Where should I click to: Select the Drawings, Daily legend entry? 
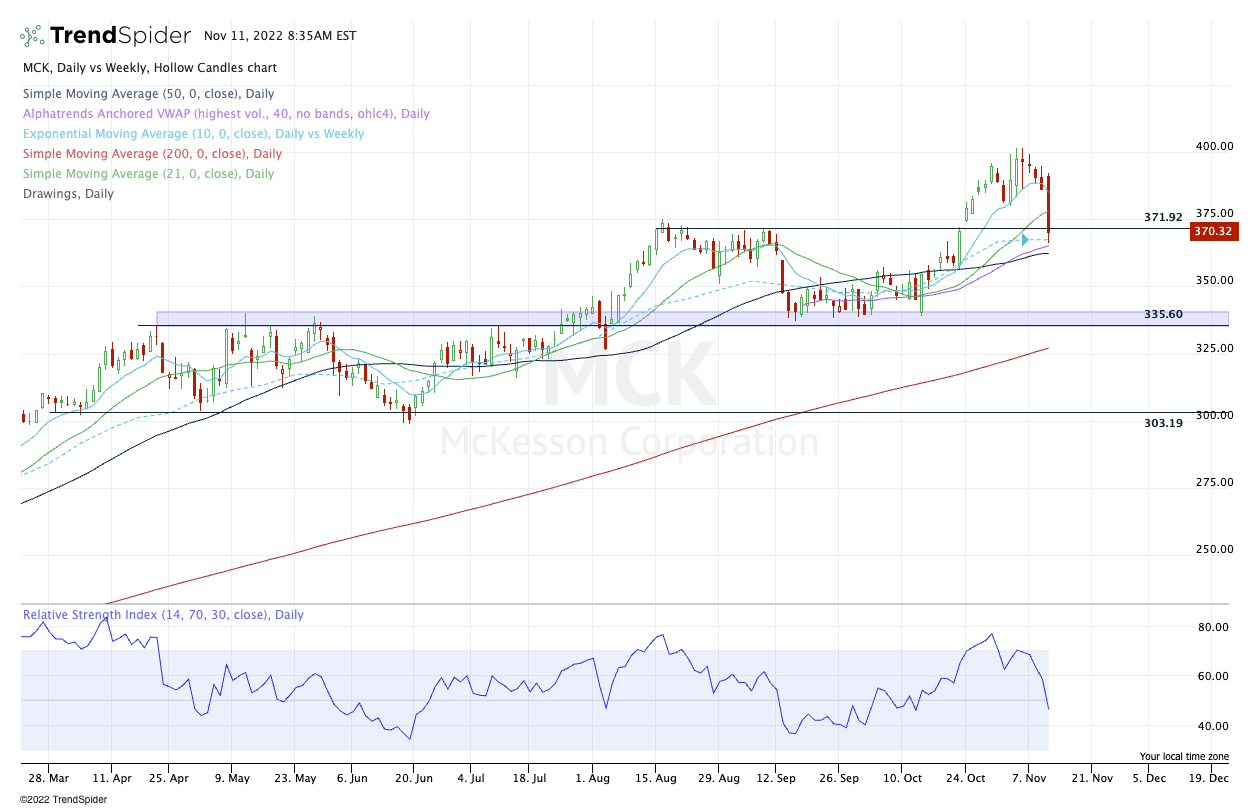tap(68, 194)
